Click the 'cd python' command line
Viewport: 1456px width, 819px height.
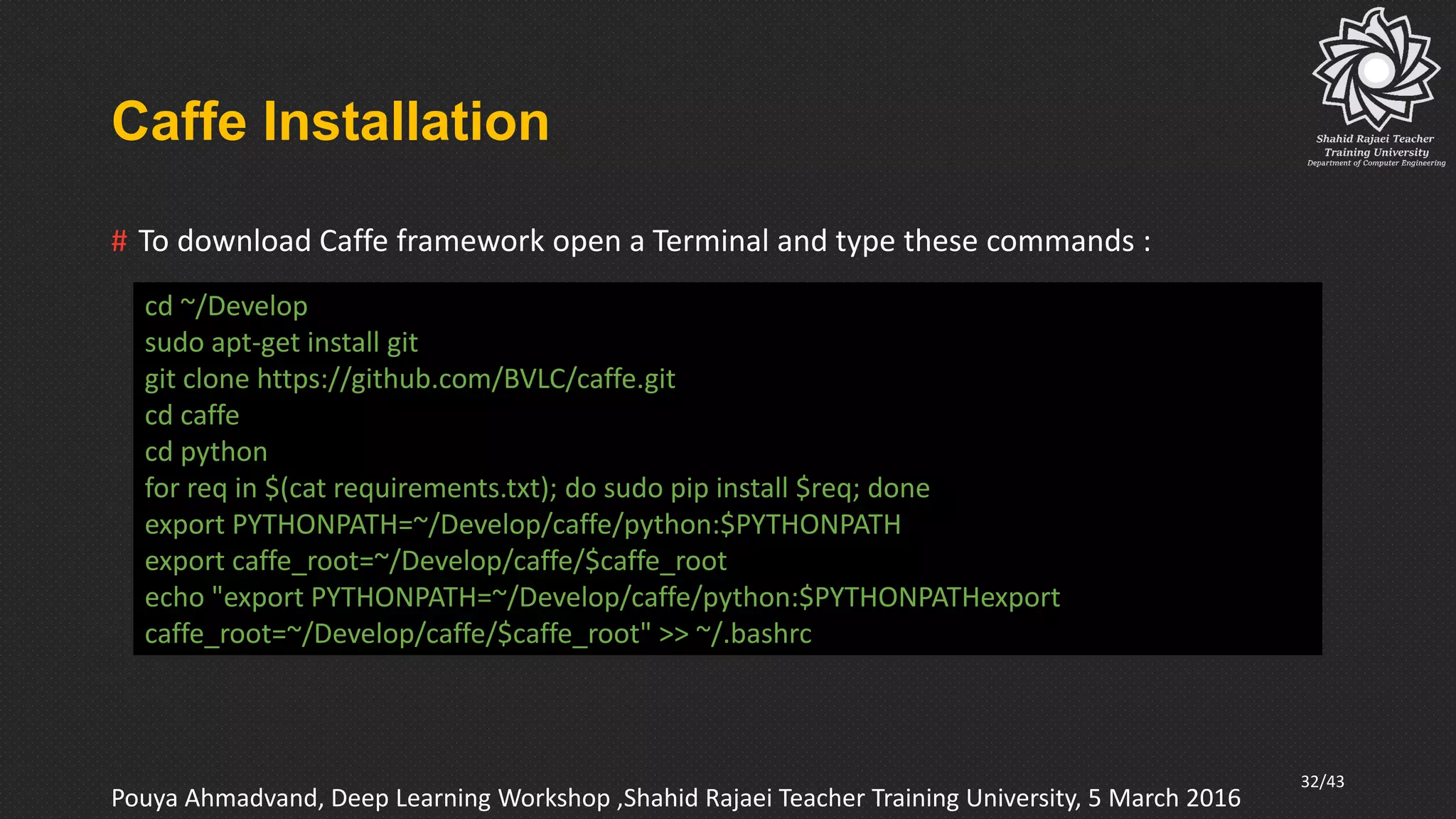point(206,452)
